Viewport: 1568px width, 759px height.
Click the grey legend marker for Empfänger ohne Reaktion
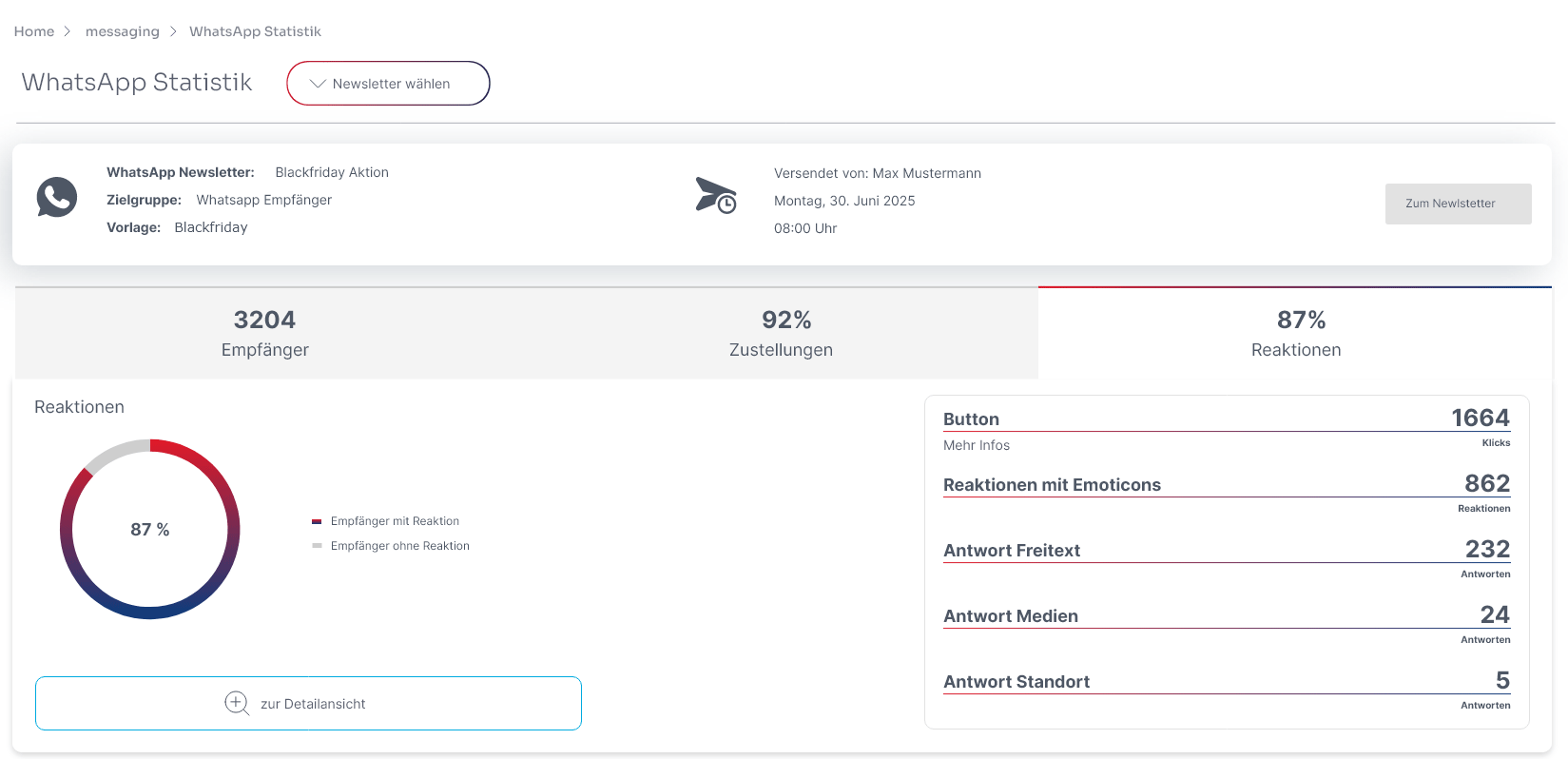317,546
